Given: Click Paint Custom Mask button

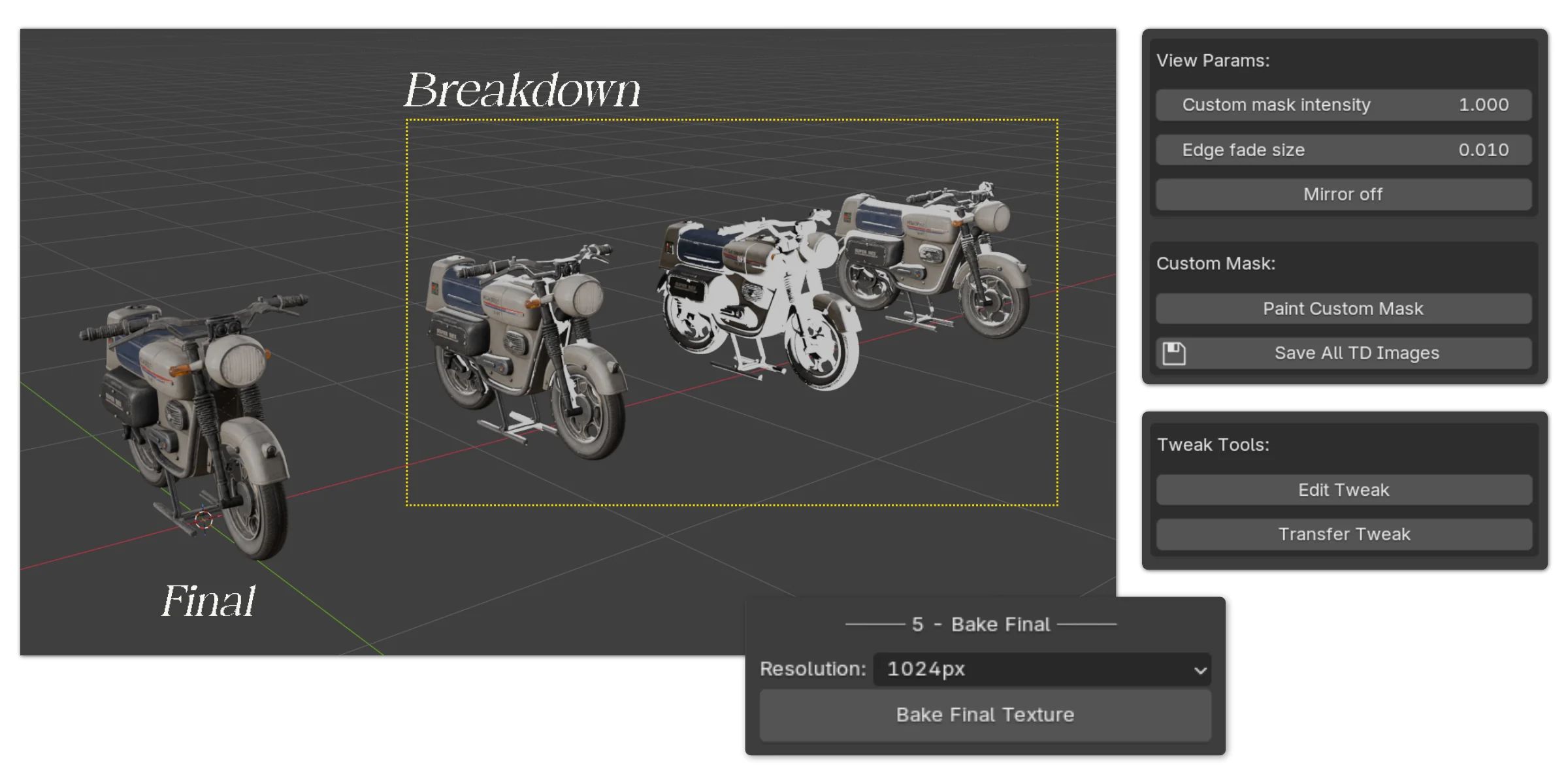Looking at the screenshot, I should pos(1343,308).
